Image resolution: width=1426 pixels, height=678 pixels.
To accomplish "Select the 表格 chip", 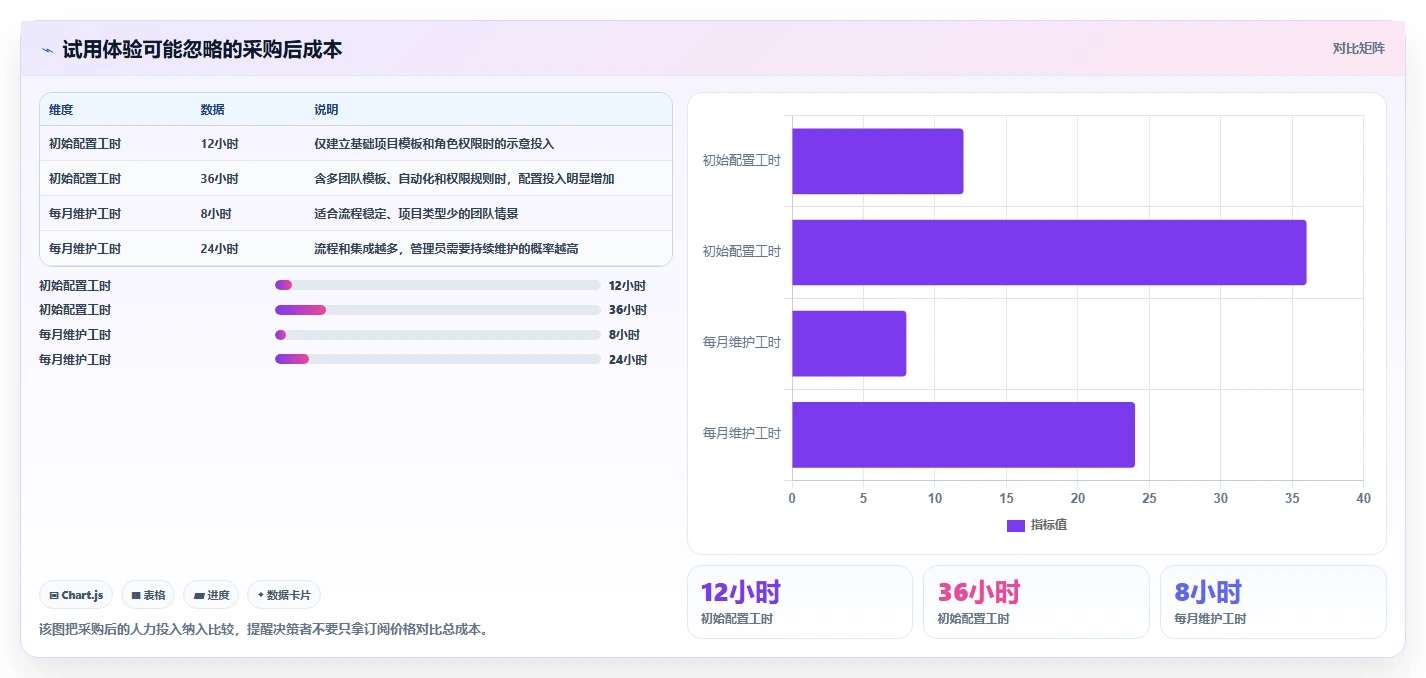I will 148,595.
